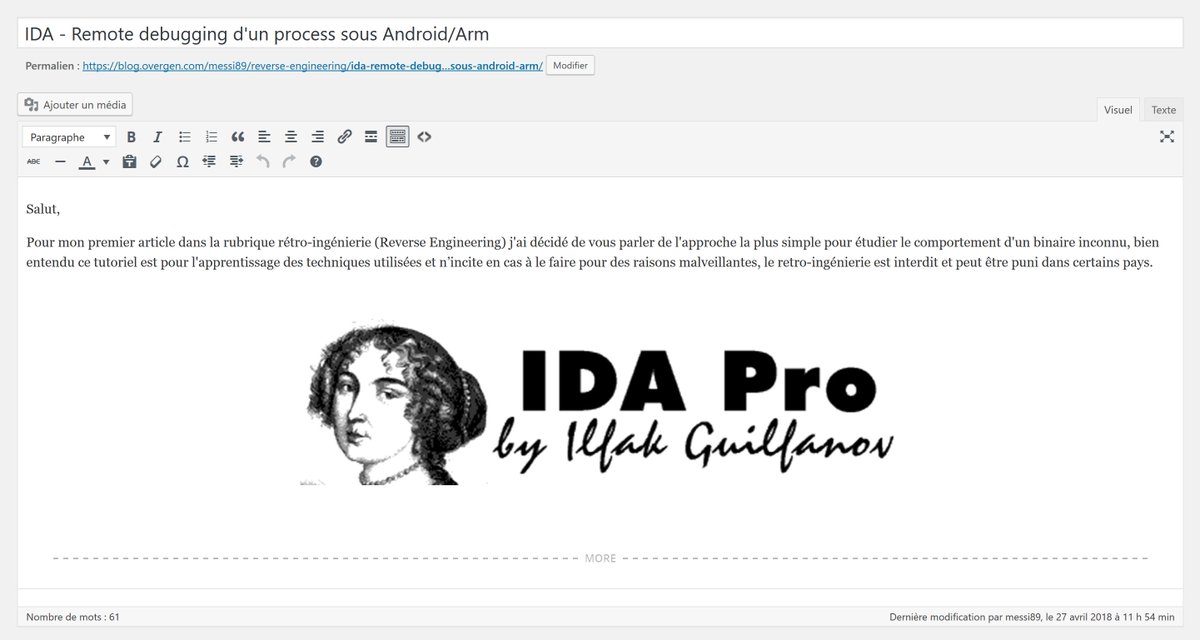Click 'Nombre de mots : 61' status text
The height and width of the screenshot is (640, 1200).
point(73,617)
